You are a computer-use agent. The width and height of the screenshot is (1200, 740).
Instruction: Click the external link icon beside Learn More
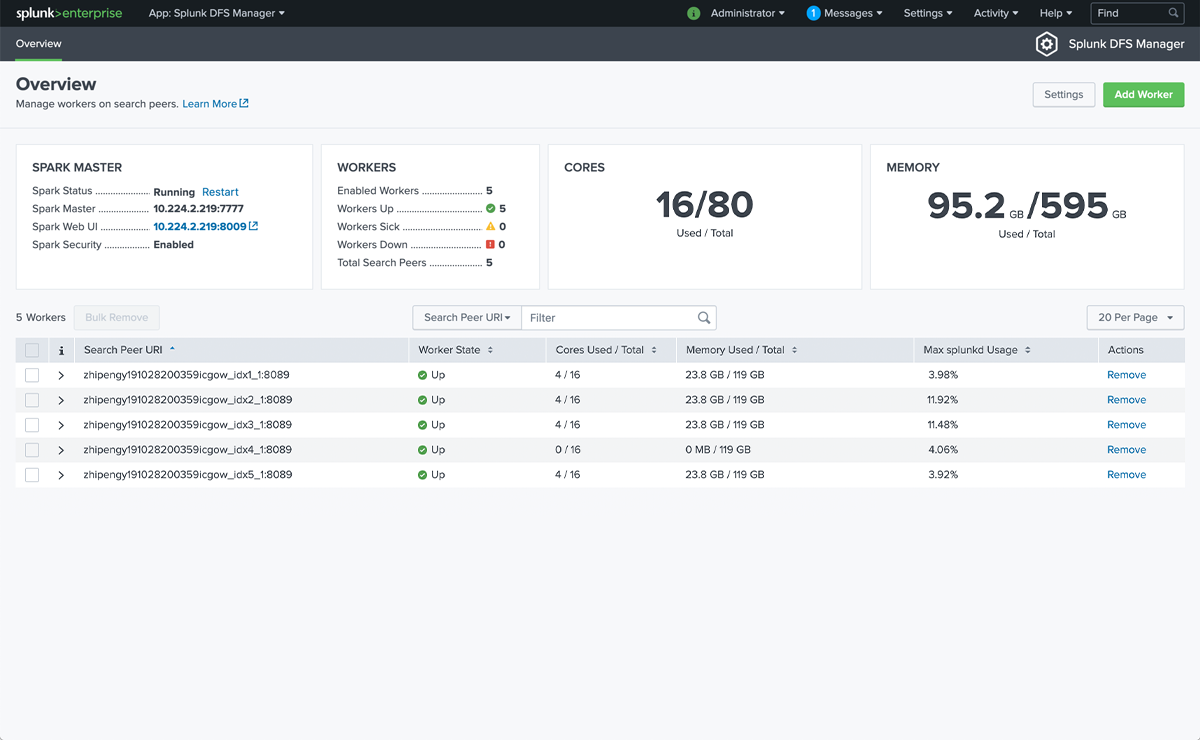[244, 103]
